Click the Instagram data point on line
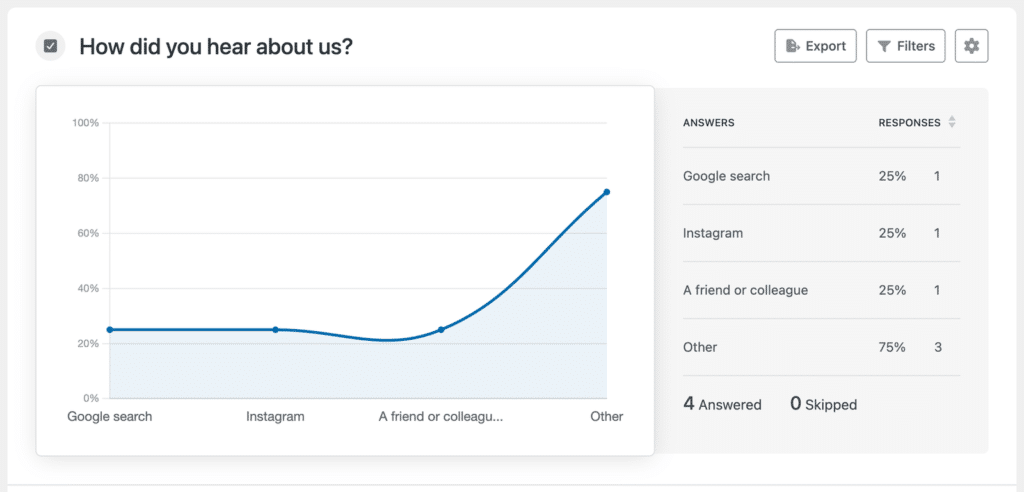1024x492 pixels. (x=276, y=329)
